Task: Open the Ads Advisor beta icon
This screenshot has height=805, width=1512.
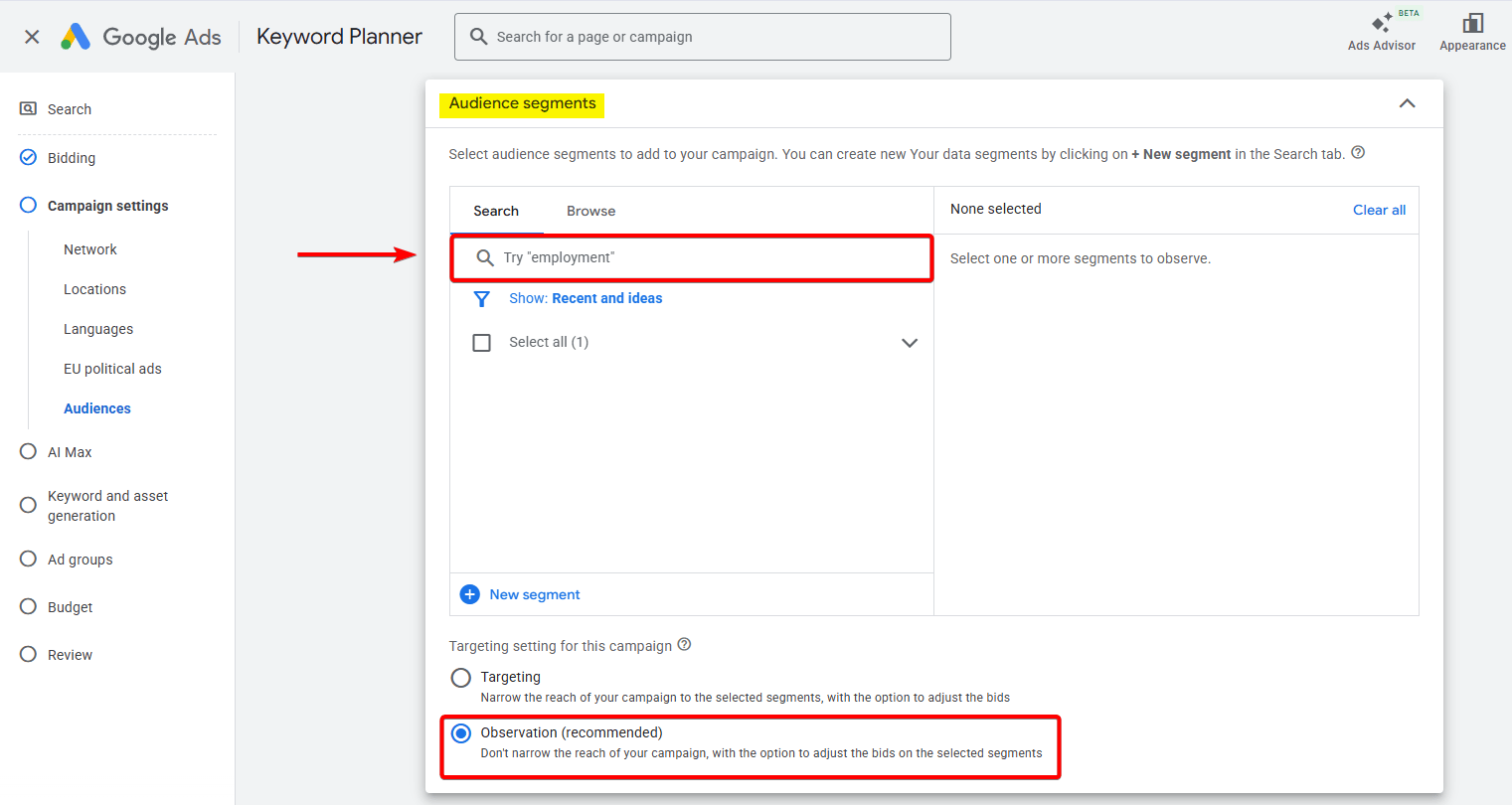Action: tap(1382, 23)
